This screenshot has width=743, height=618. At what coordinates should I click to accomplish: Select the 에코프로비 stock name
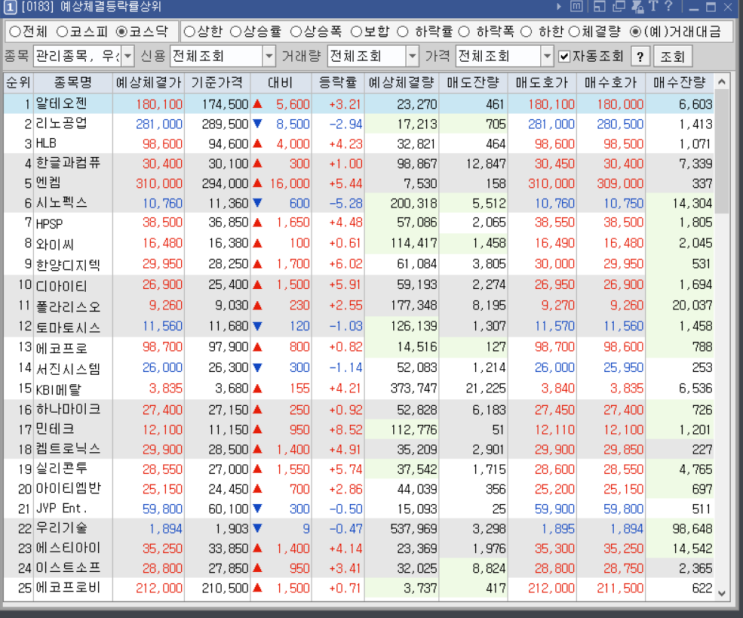68,588
